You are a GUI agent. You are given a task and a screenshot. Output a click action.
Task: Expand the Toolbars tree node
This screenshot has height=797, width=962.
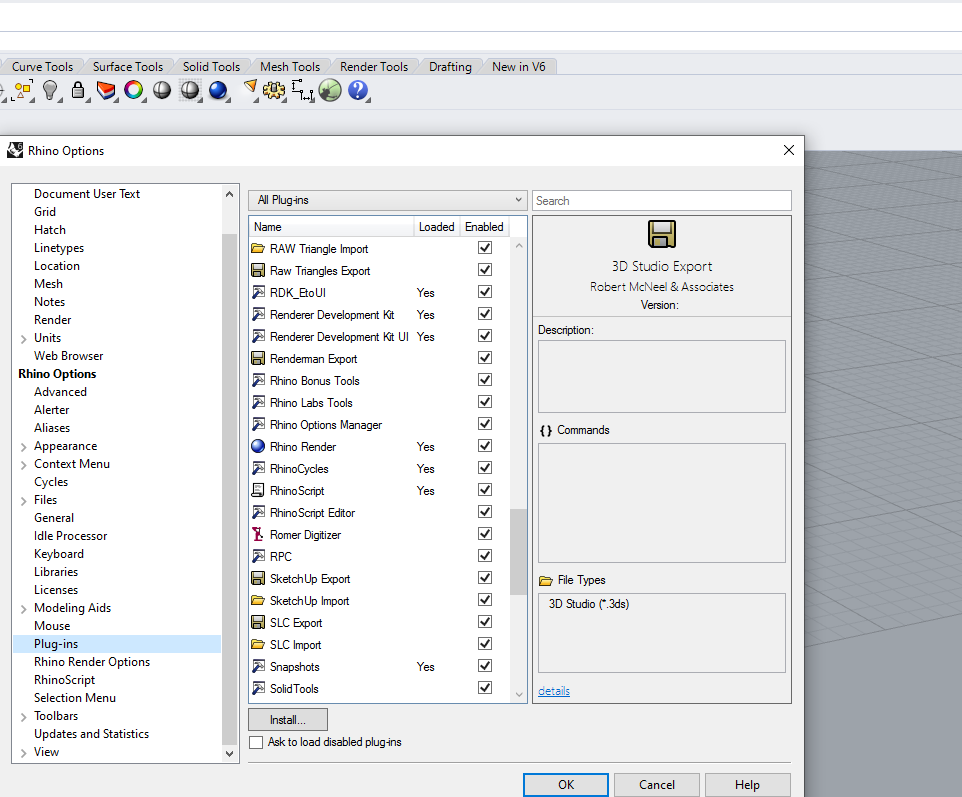[x=23, y=717]
